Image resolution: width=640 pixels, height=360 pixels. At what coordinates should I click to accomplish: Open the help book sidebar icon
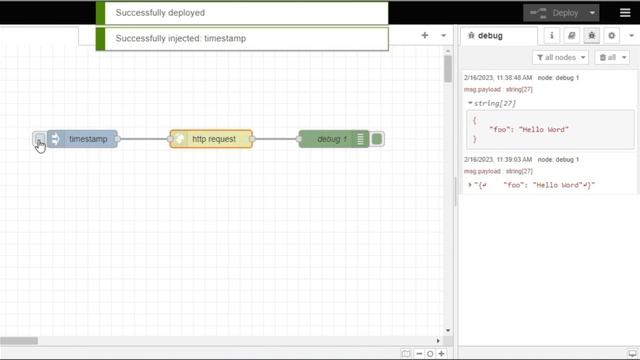pyautogui.click(x=571, y=36)
